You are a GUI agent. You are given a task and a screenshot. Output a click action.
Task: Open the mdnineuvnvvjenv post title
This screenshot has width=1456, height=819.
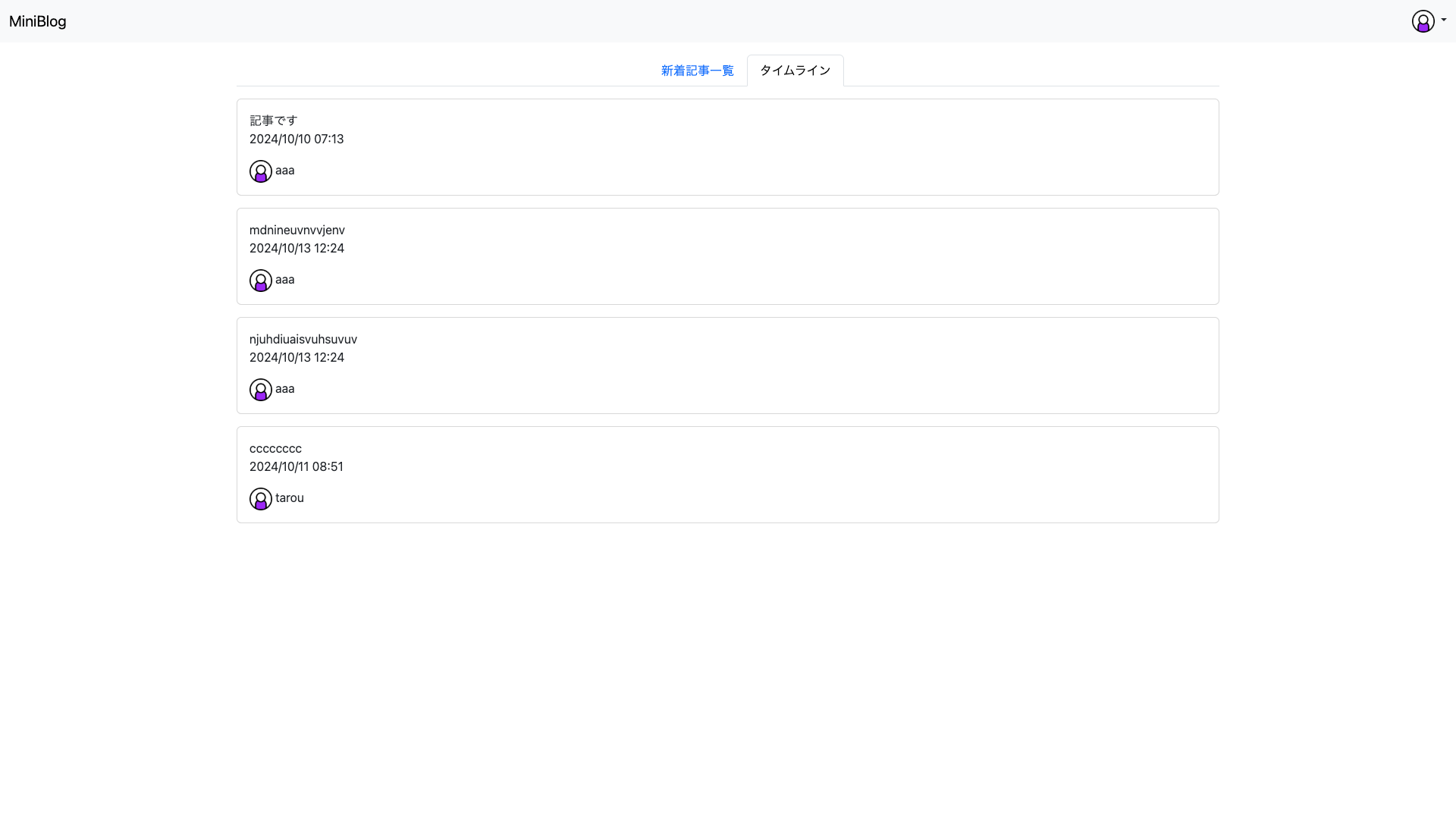297,230
